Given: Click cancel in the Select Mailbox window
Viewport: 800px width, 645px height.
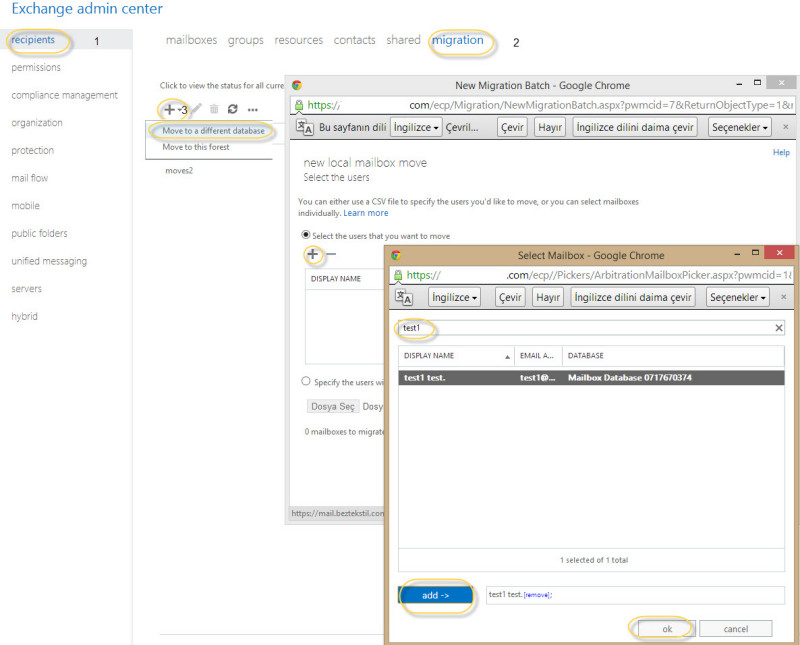Looking at the screenshot, I should click(x=736, y=629).
